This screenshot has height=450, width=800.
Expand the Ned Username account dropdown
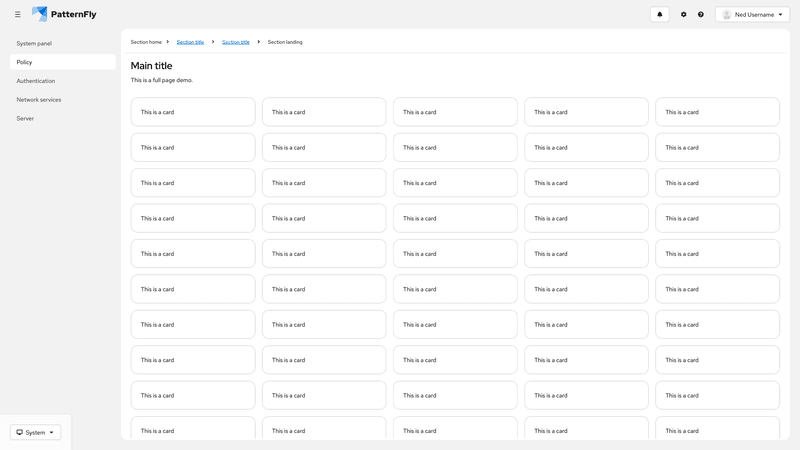pyautogui.click(x=752, y=14)
